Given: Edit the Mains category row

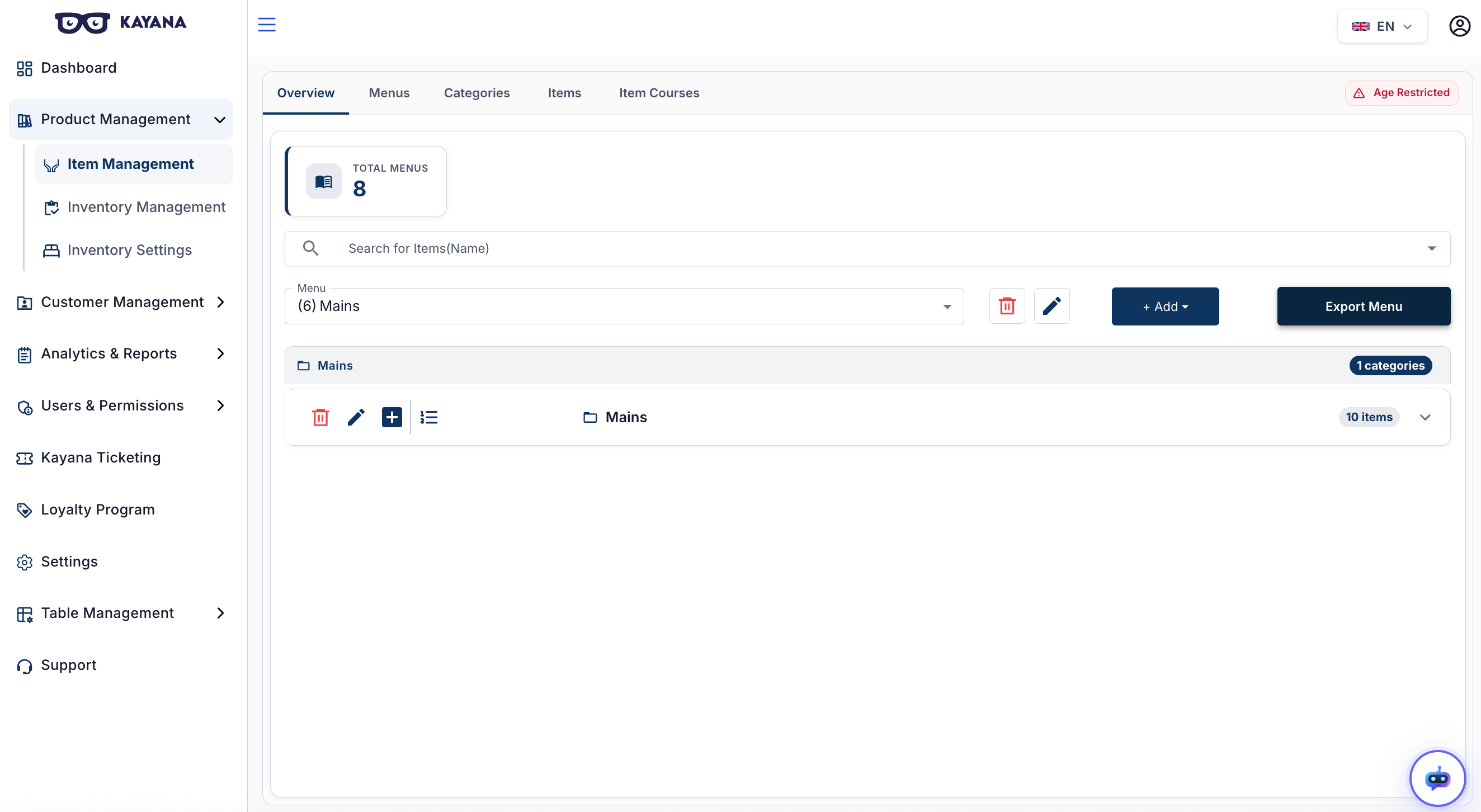Looking at the screenshot, I should (356, 417).
